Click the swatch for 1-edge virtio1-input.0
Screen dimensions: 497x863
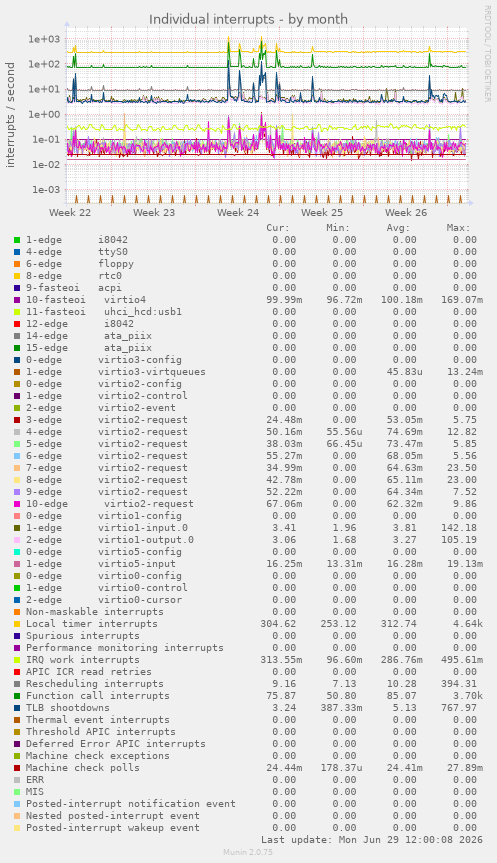pos(17,528)
